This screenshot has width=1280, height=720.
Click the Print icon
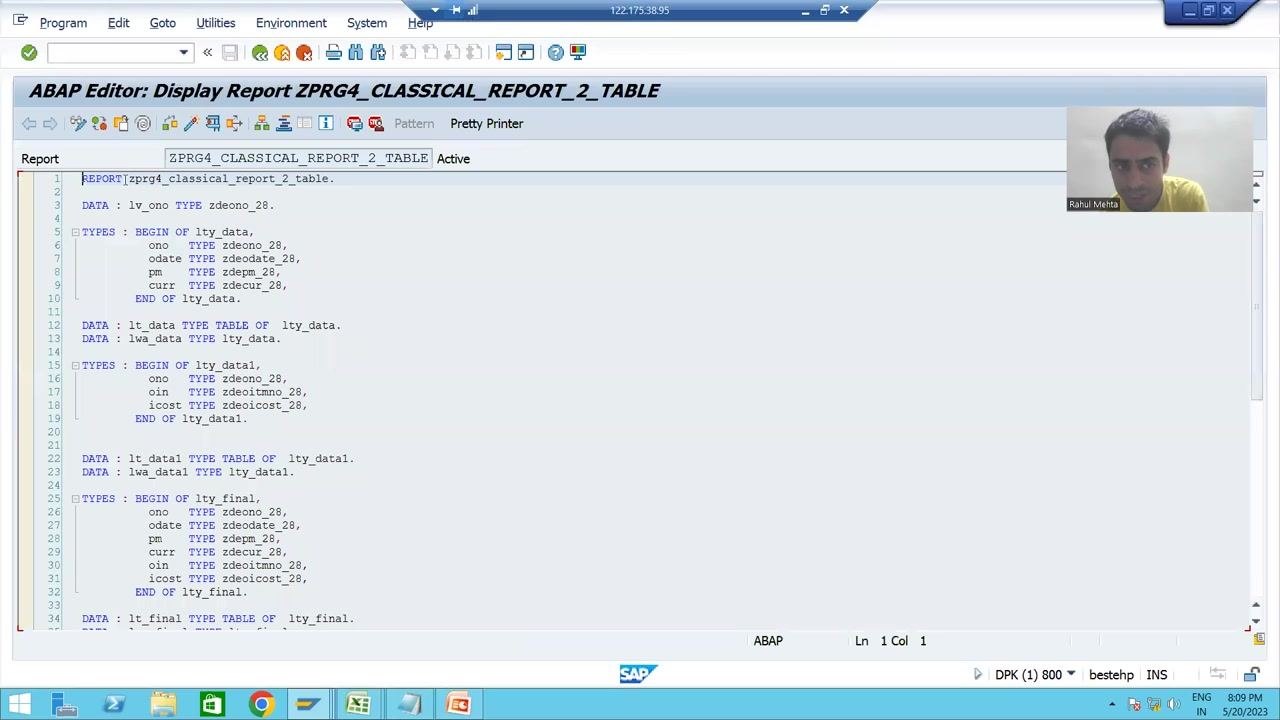click(334, 52)
